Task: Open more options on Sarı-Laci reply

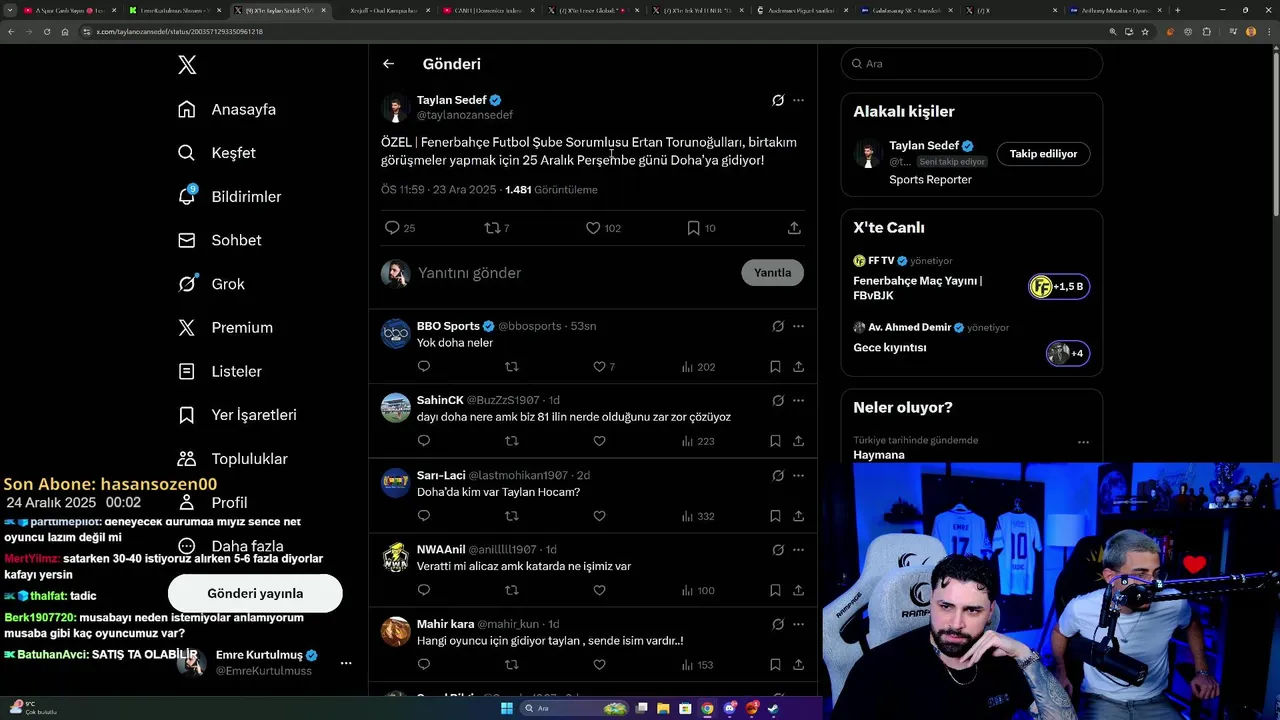Action: 798,475
